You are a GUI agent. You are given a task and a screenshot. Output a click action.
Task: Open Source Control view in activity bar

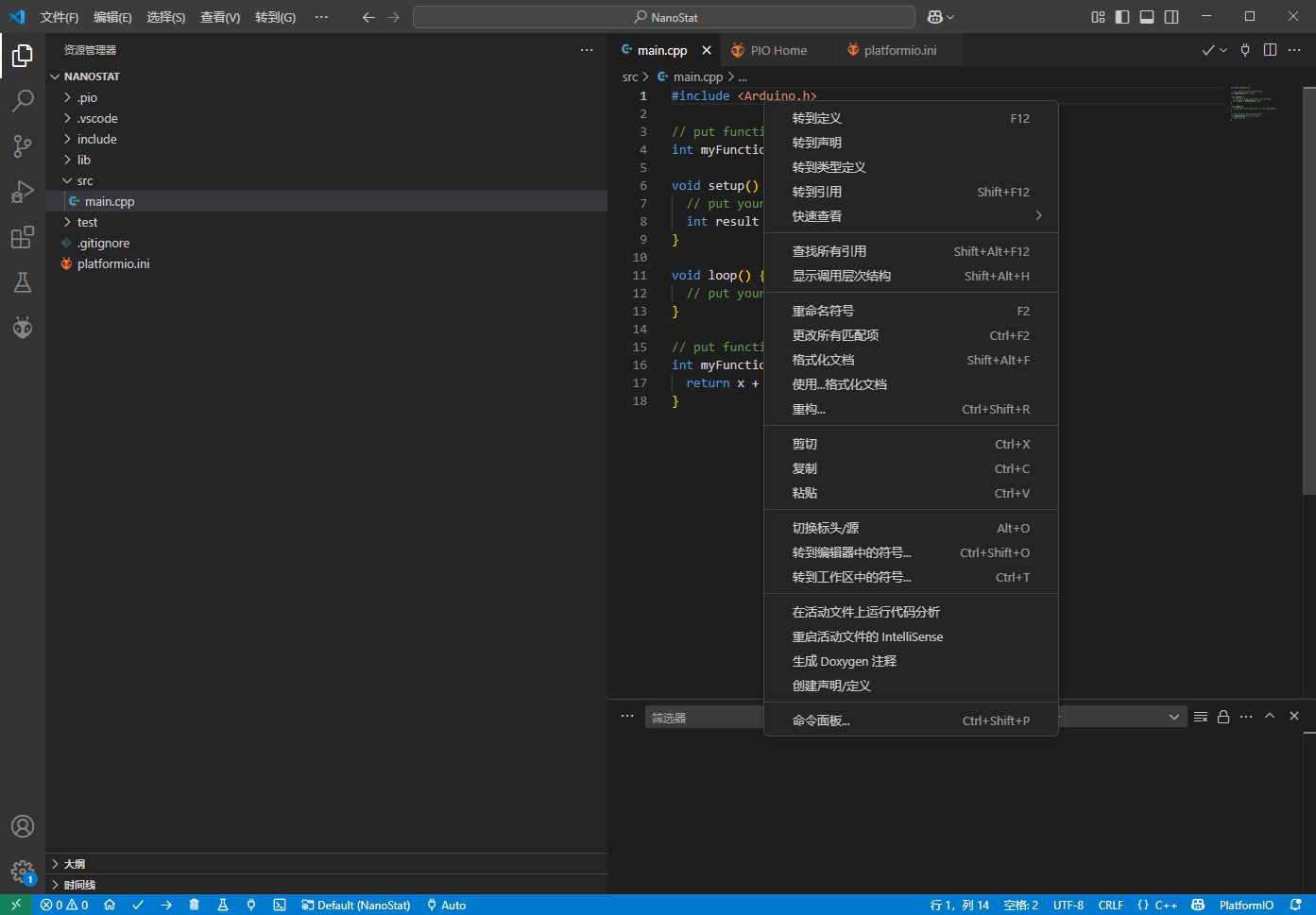[23, 146]
